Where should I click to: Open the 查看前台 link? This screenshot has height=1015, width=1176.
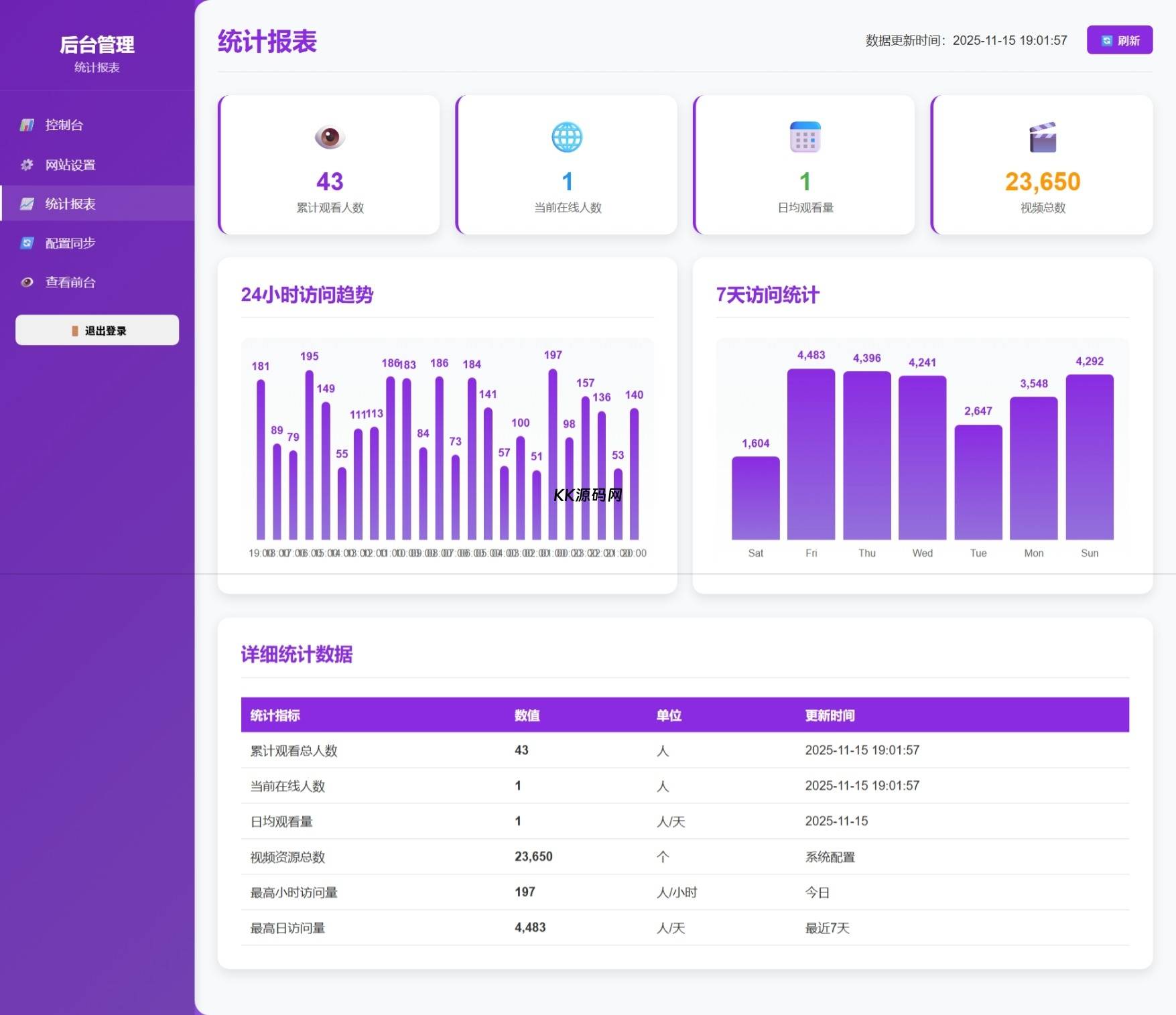pos(70,283)
